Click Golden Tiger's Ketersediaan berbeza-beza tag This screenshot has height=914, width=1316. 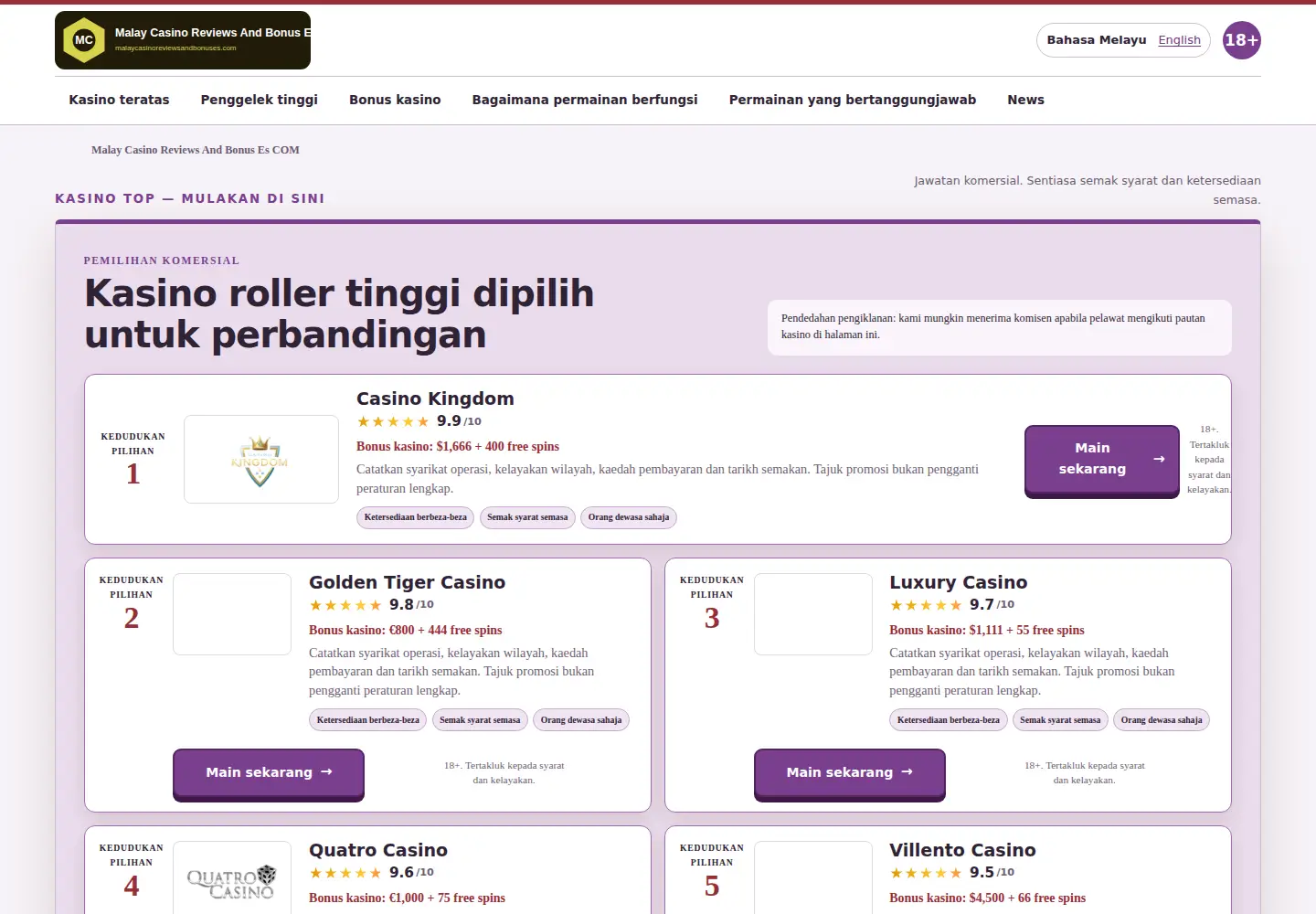pyautogui.click(x=367, y=720)
